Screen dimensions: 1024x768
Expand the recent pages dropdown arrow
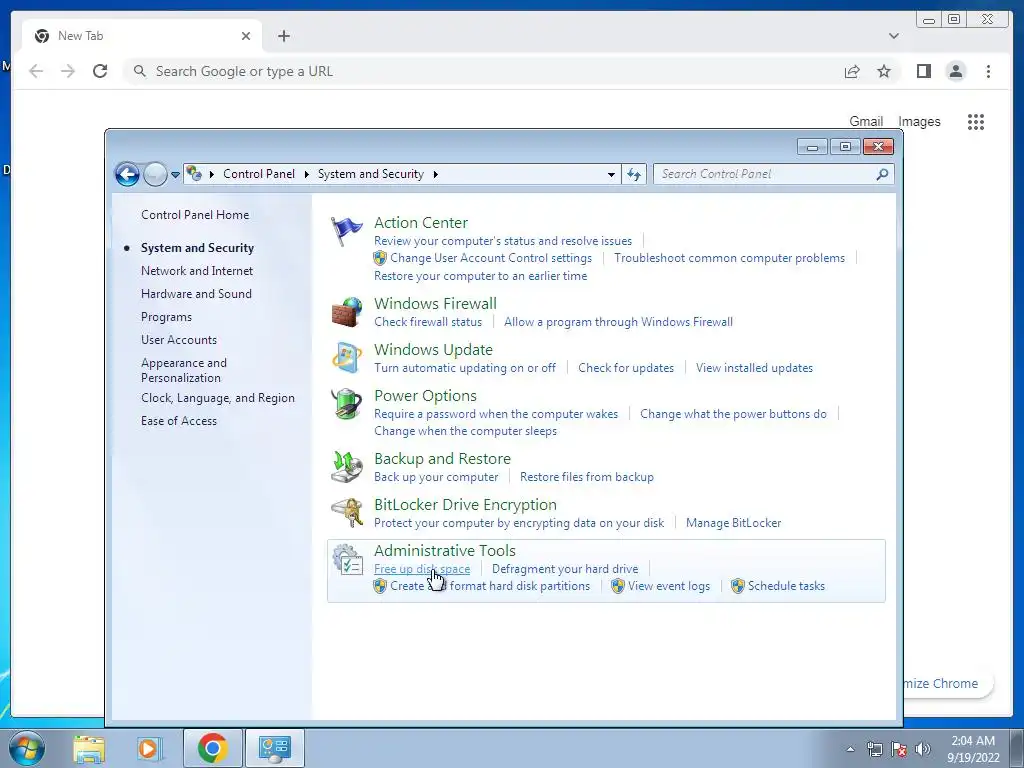(175, 174)
